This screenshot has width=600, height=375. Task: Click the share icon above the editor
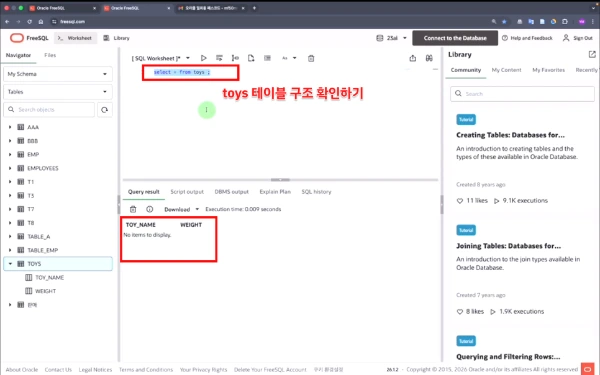pos(412,58)
